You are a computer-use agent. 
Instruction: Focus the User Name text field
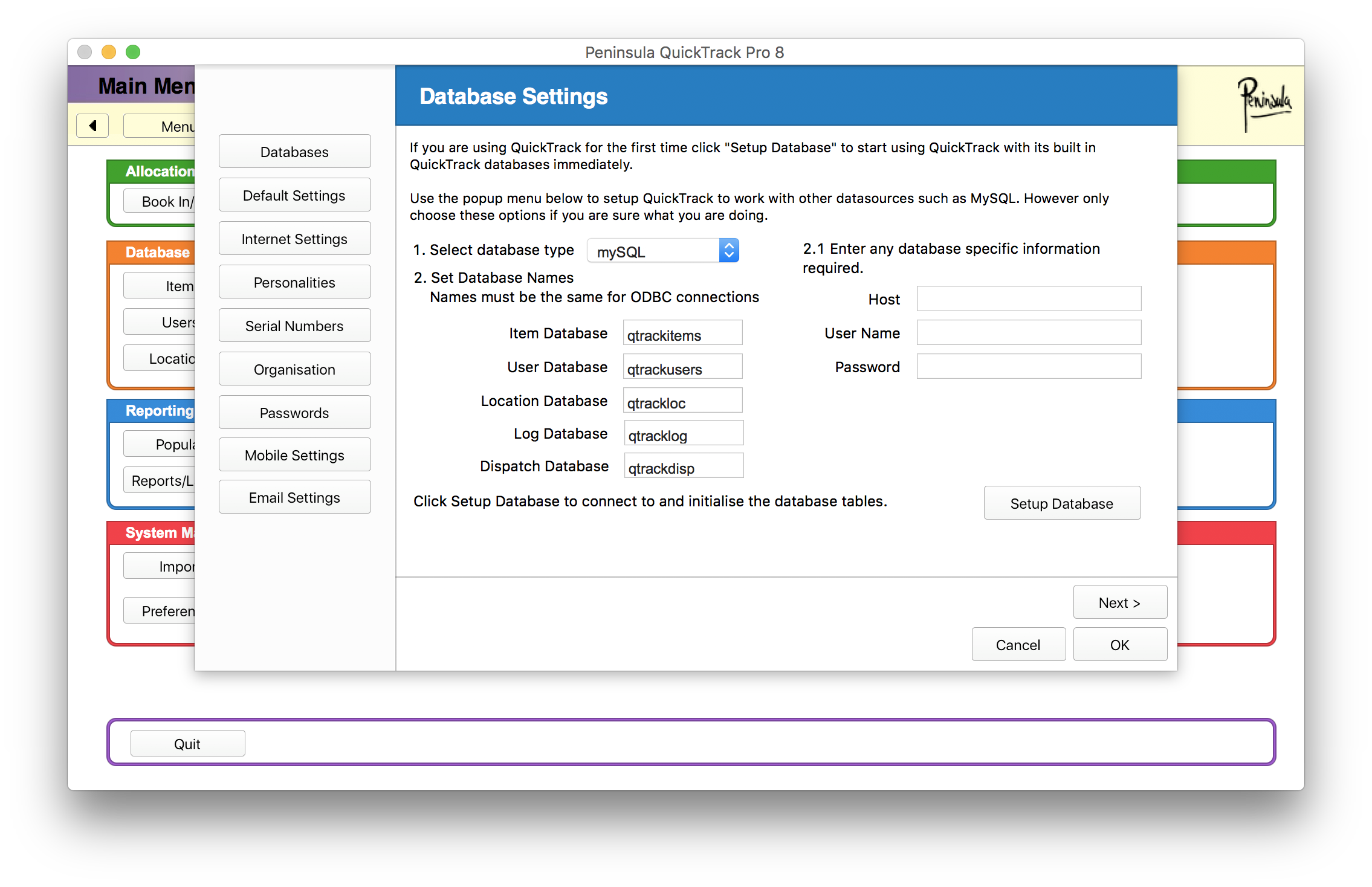[1028, 333]
